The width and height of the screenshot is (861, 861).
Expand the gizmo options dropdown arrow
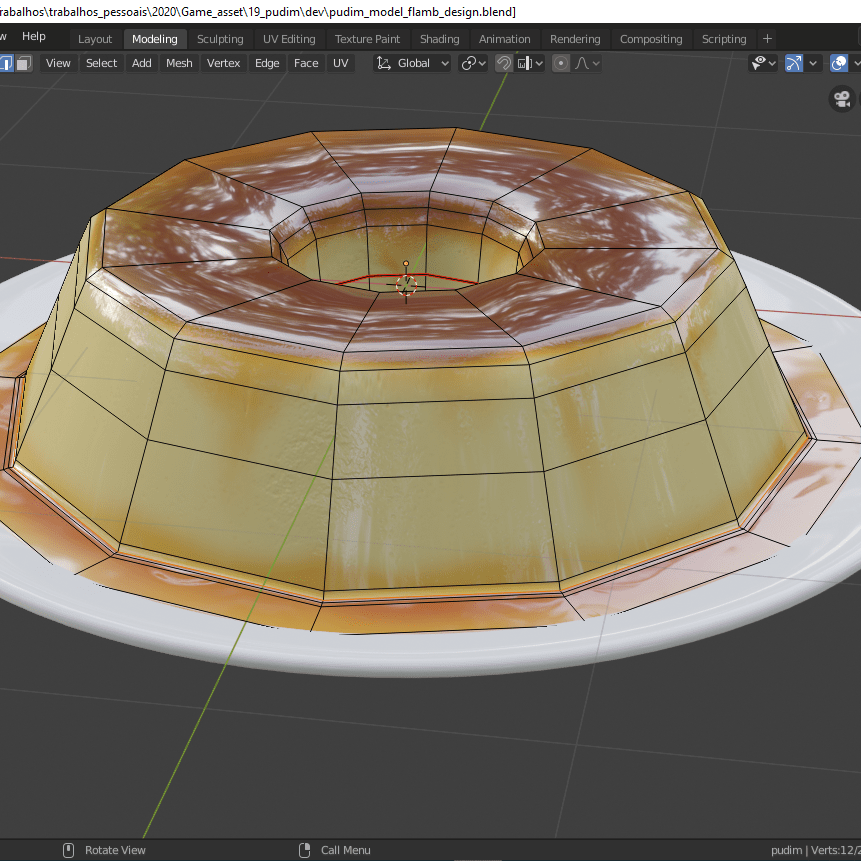(x=814, y=63)
